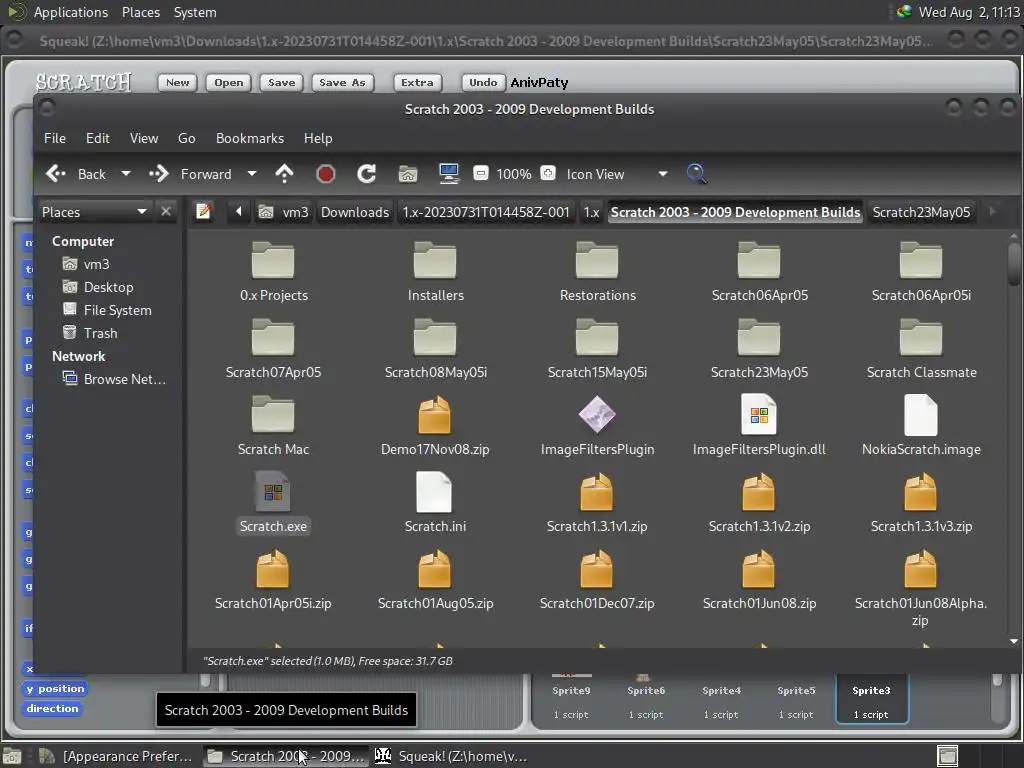
Task: Go up to the parent folder
Action: (x=284, y=174)
